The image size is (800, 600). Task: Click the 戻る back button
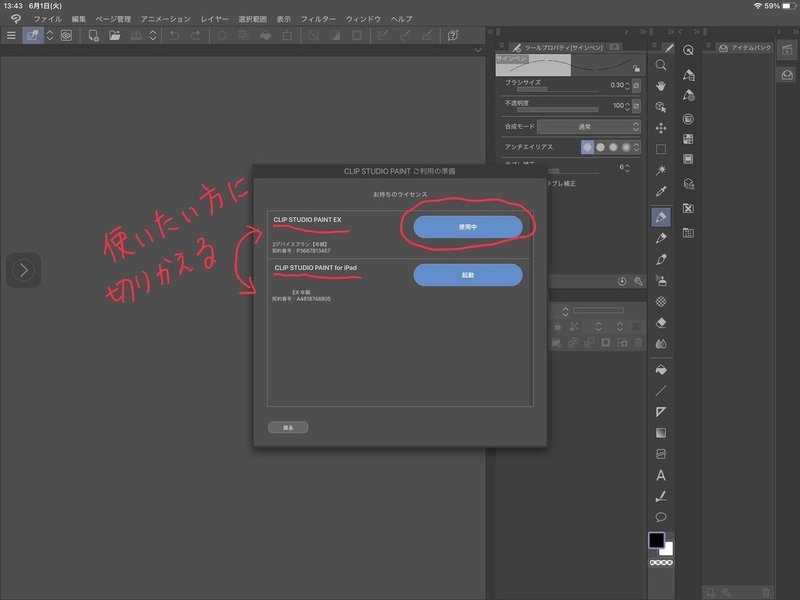(x=288, y=428)
